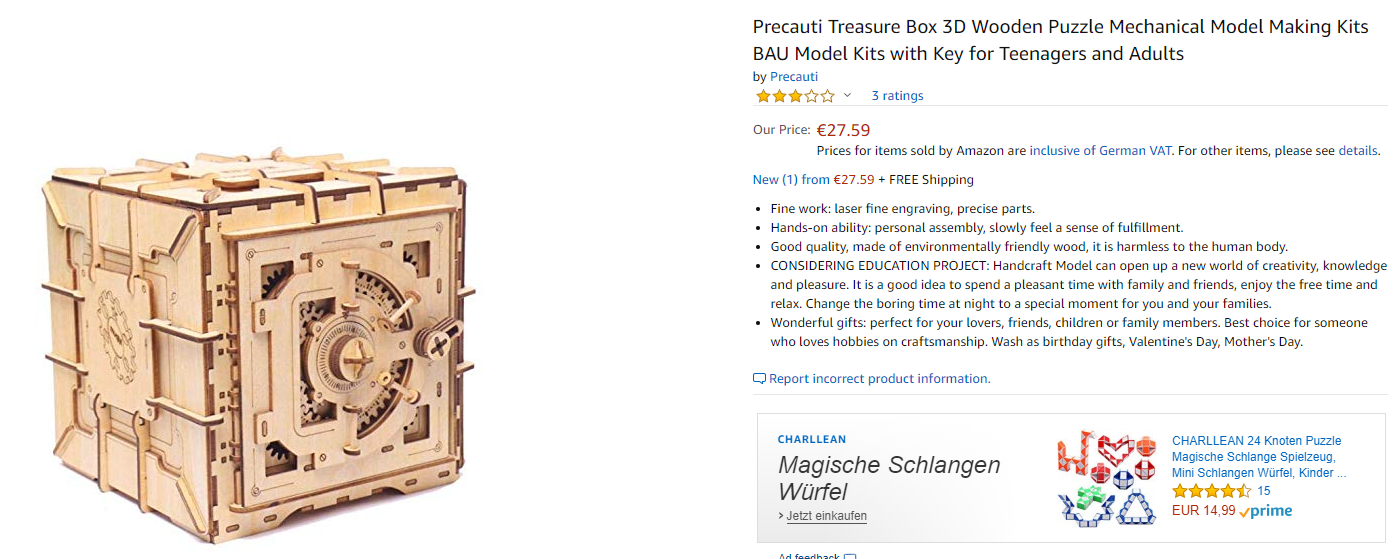
Task: Click the Jetzt einkaufen link
Action: 826,516
